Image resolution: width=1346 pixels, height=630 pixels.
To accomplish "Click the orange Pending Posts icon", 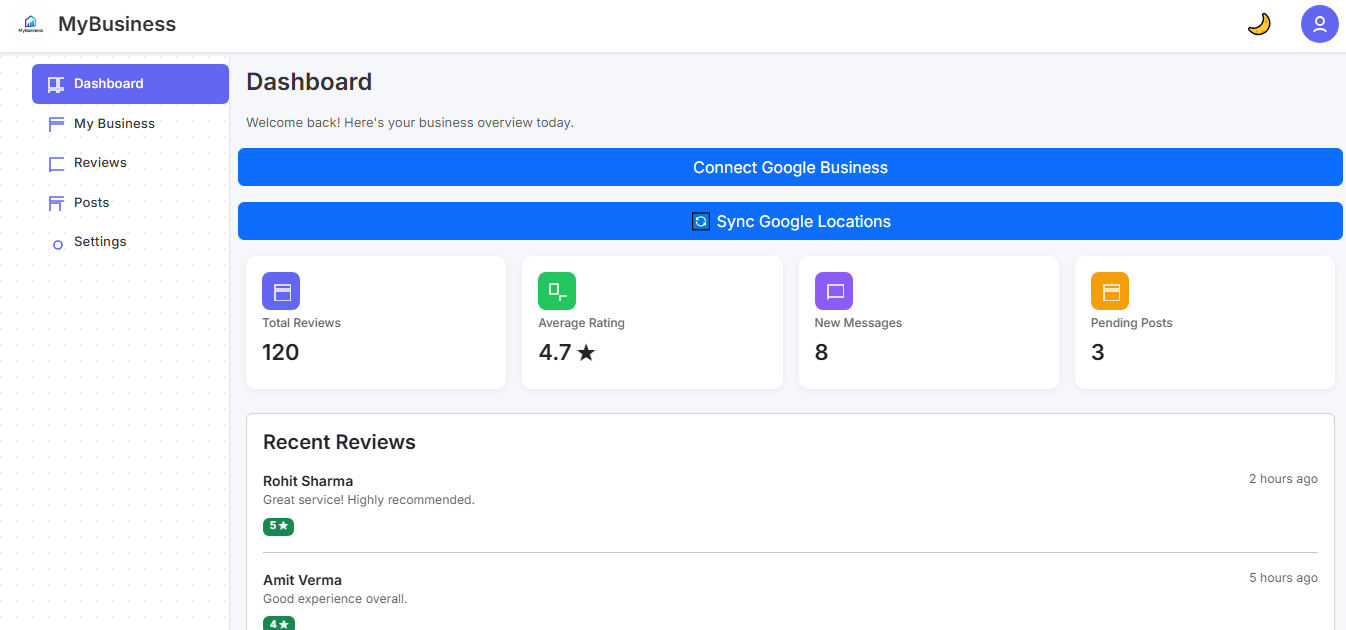I will [1109, 291].
